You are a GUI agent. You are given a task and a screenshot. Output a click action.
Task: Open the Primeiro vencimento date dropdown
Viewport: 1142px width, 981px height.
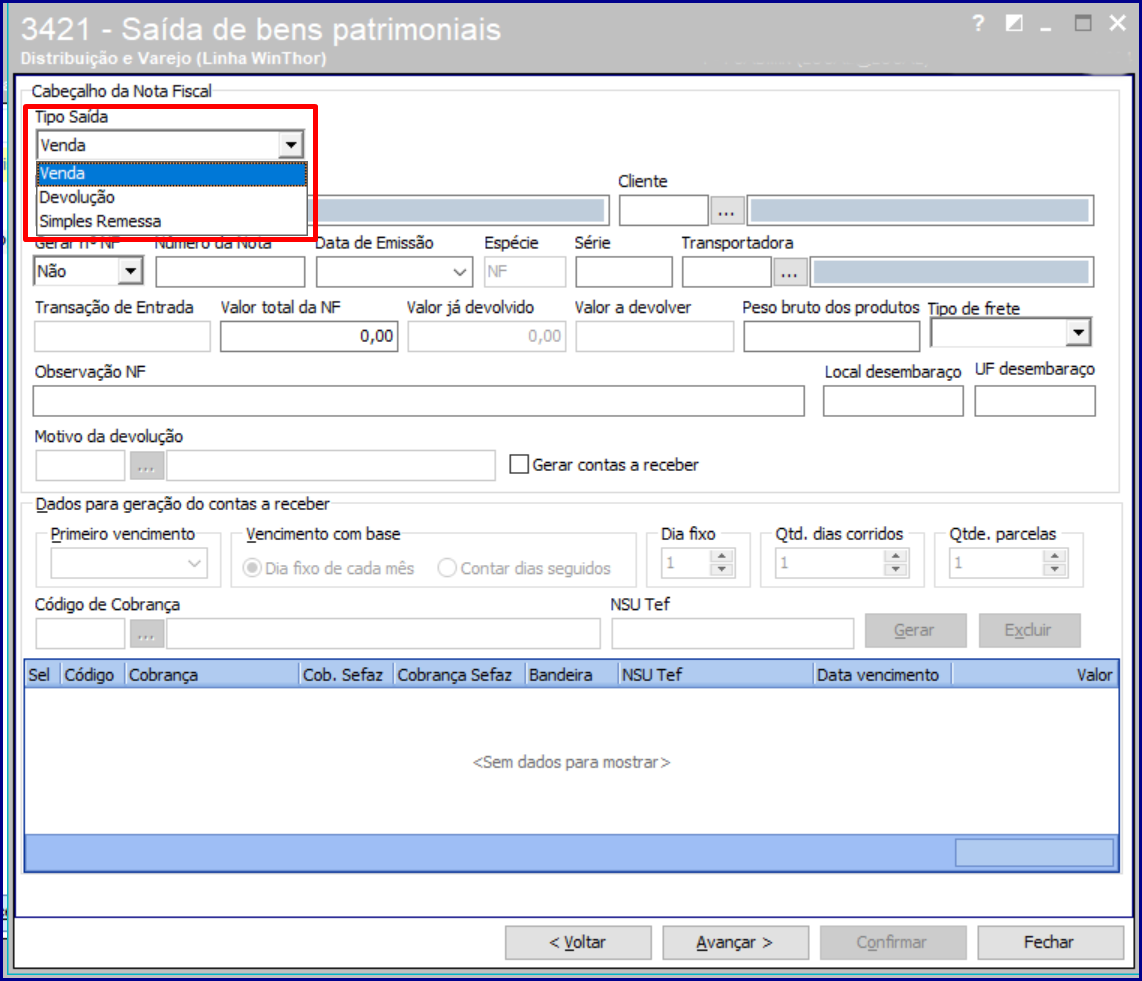pos(194,564)
